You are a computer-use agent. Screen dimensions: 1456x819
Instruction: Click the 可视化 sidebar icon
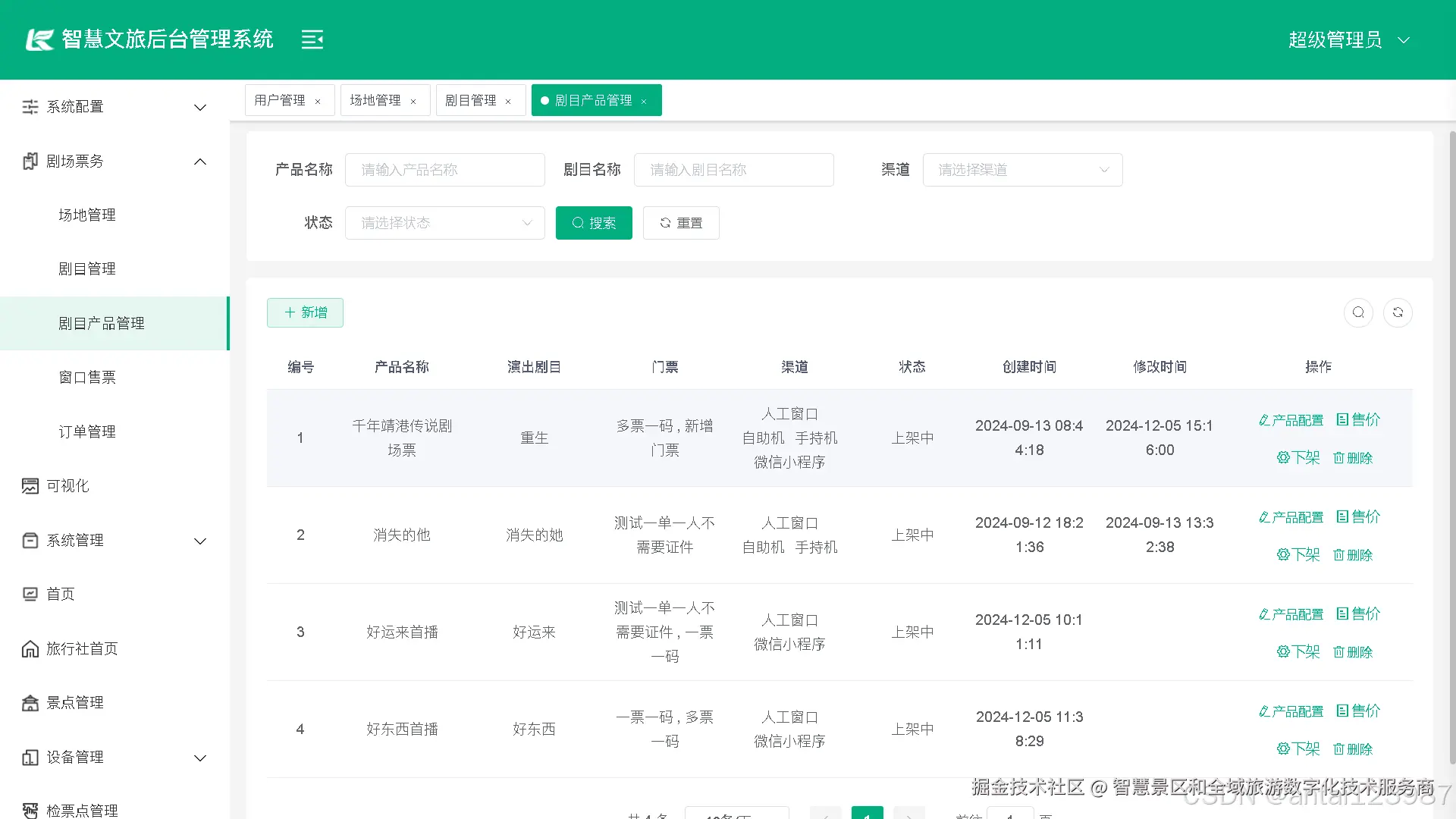click(x=30, y=486)
